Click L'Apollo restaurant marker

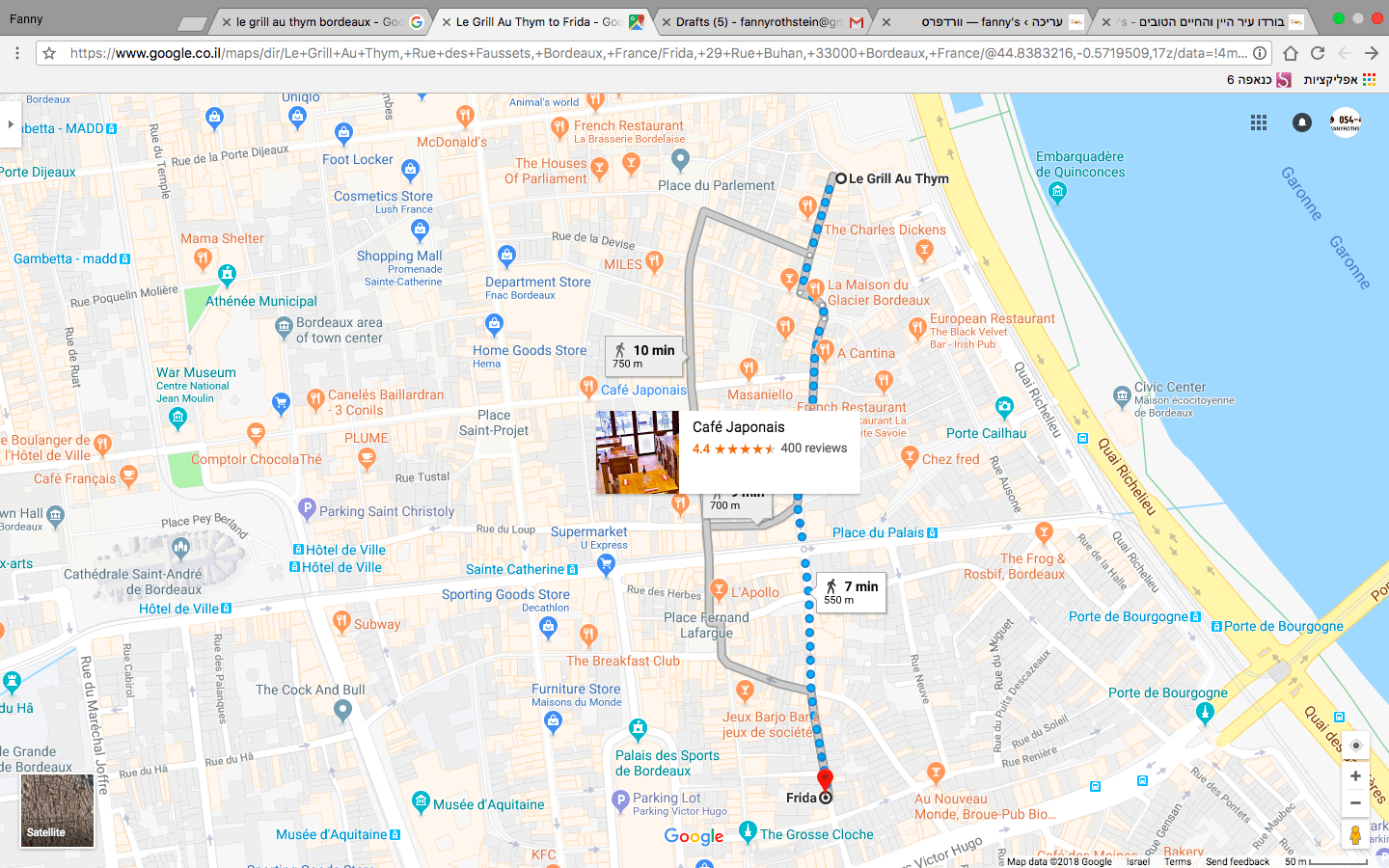(x=719, y=588)
